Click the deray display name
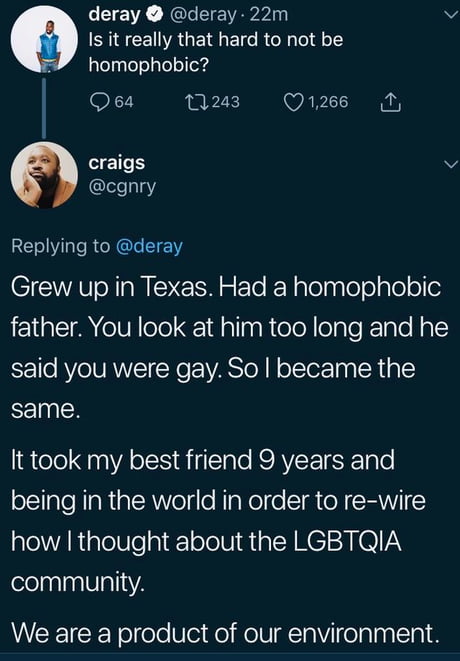The image size is (460, 661). (x=114, y=15)
